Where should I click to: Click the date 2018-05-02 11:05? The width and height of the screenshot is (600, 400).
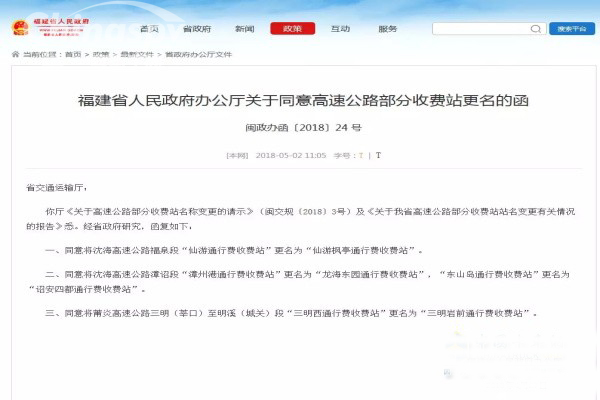tap(291, 155)
